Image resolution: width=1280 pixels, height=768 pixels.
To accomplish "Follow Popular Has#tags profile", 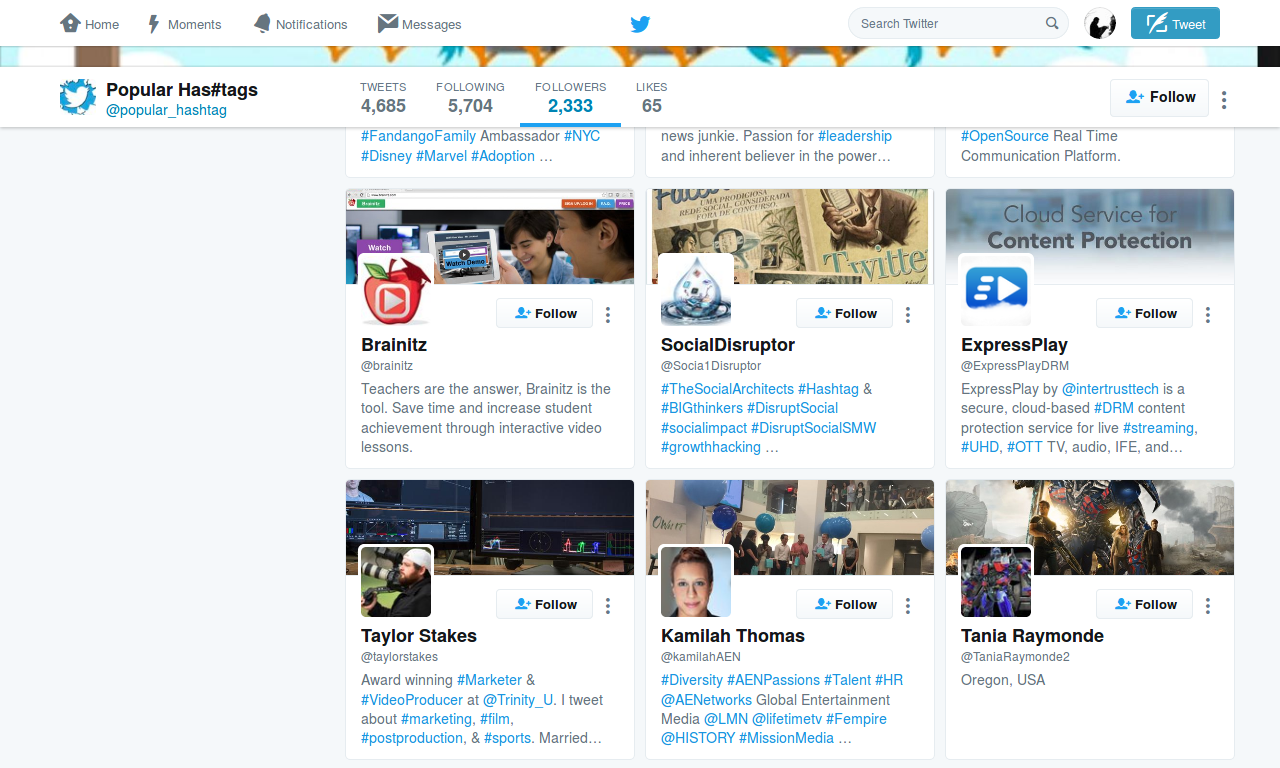I will 1159,97.
